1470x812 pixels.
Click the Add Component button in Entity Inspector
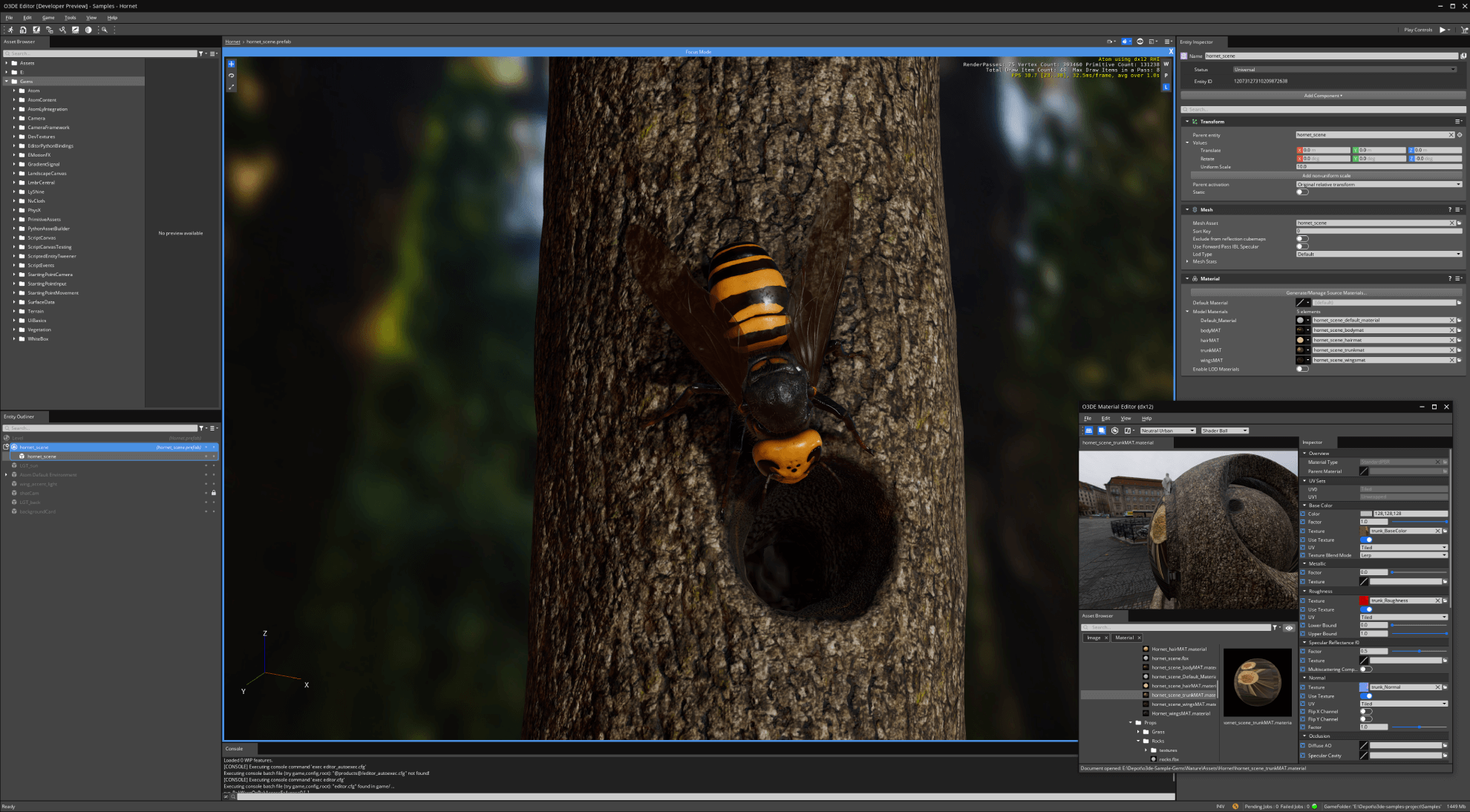coord(1324,95)
